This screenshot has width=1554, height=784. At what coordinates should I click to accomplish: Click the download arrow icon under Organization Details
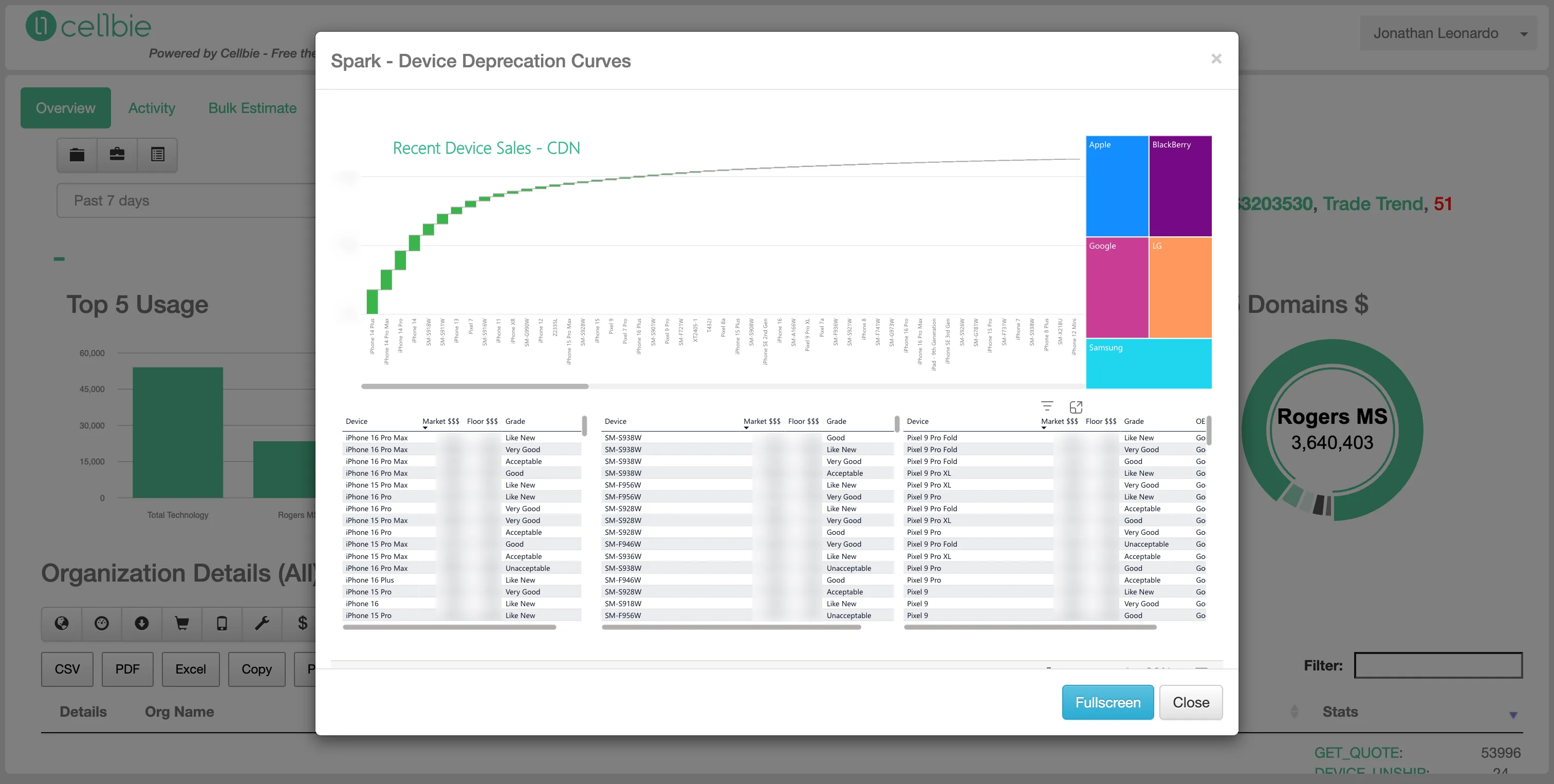coord(142,623)
